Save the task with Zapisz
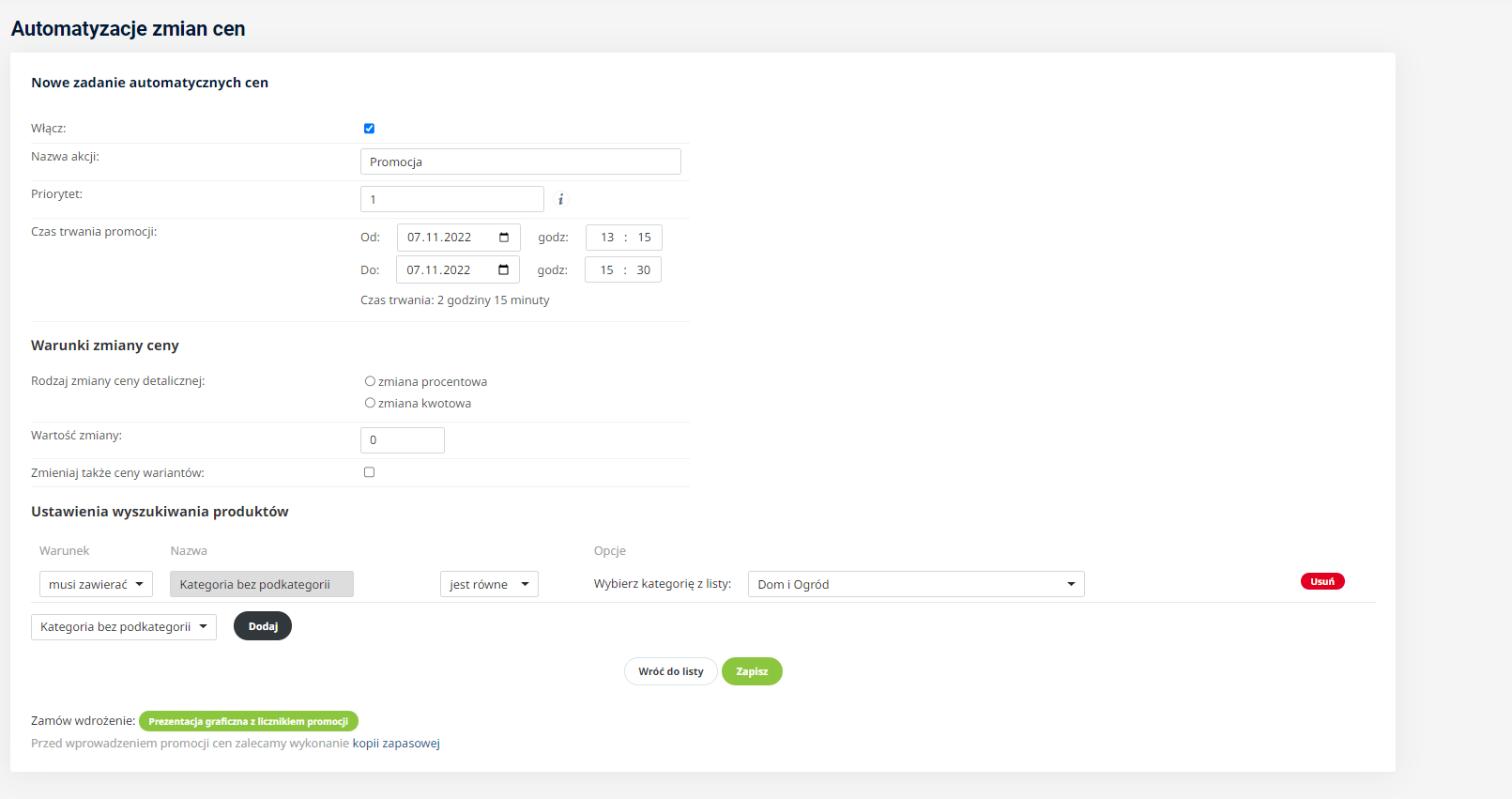The width and height of the screenshot is (1512, 799). click(x=751, y=671)
